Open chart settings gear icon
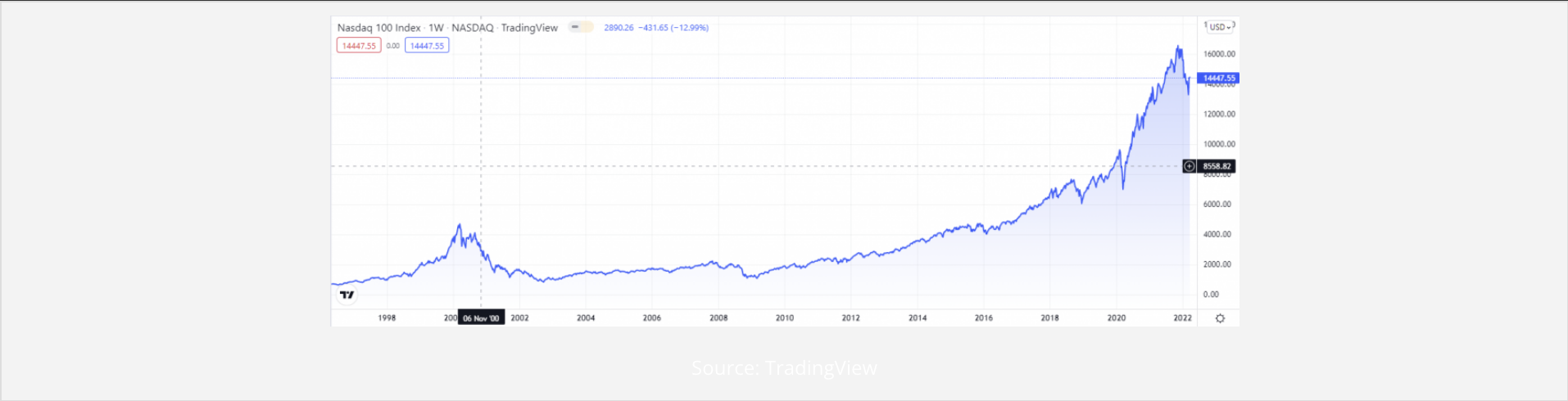Viewport: 1568px width, 401px height. (1220, 318)
